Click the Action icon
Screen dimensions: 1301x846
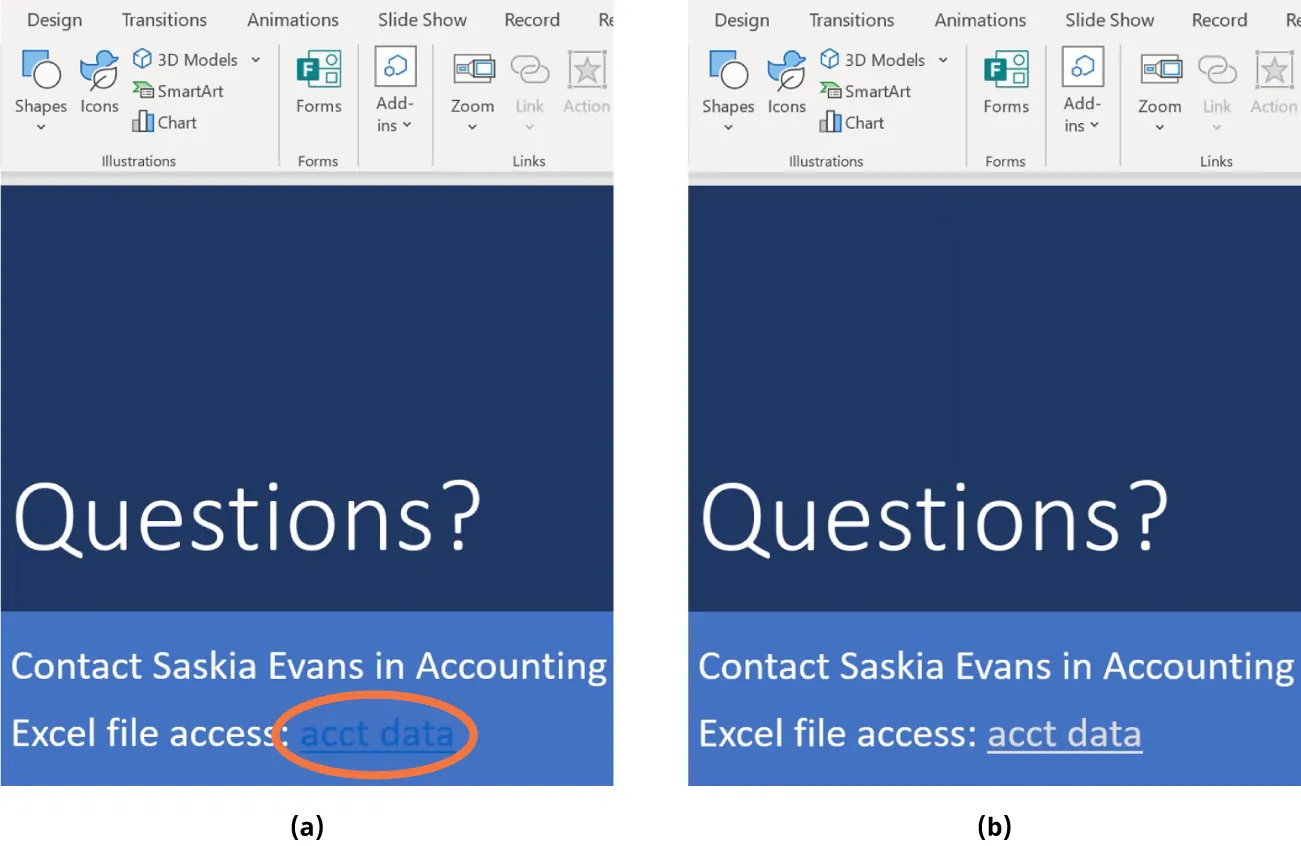click(x=586, y=69)
